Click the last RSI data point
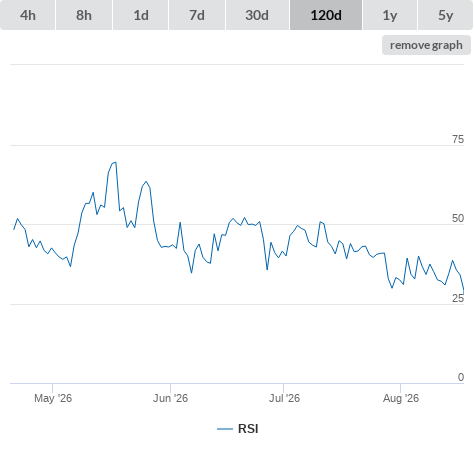 pos(463,293)
